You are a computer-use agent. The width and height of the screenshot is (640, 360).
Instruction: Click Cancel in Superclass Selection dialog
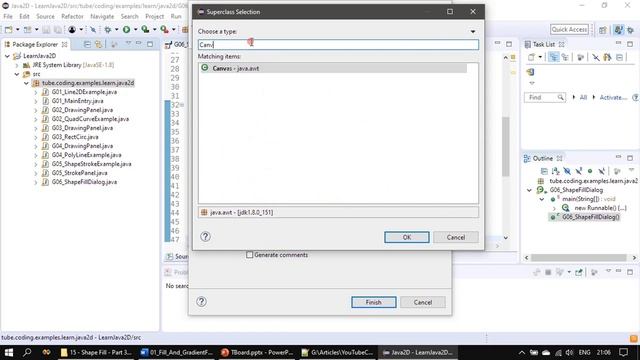pos(456,237)
